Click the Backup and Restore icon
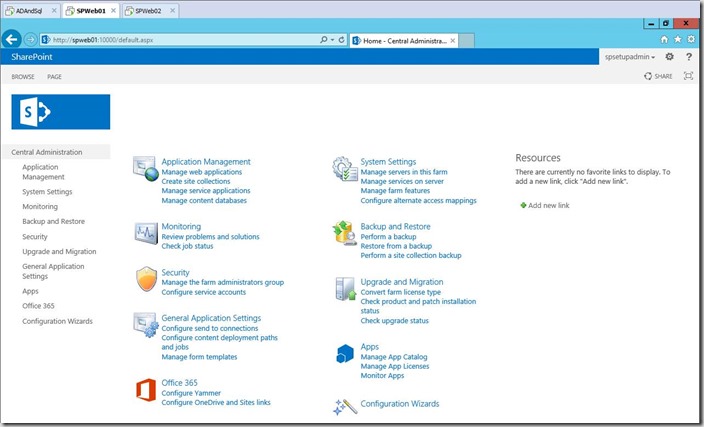 (x=344, y=233)
